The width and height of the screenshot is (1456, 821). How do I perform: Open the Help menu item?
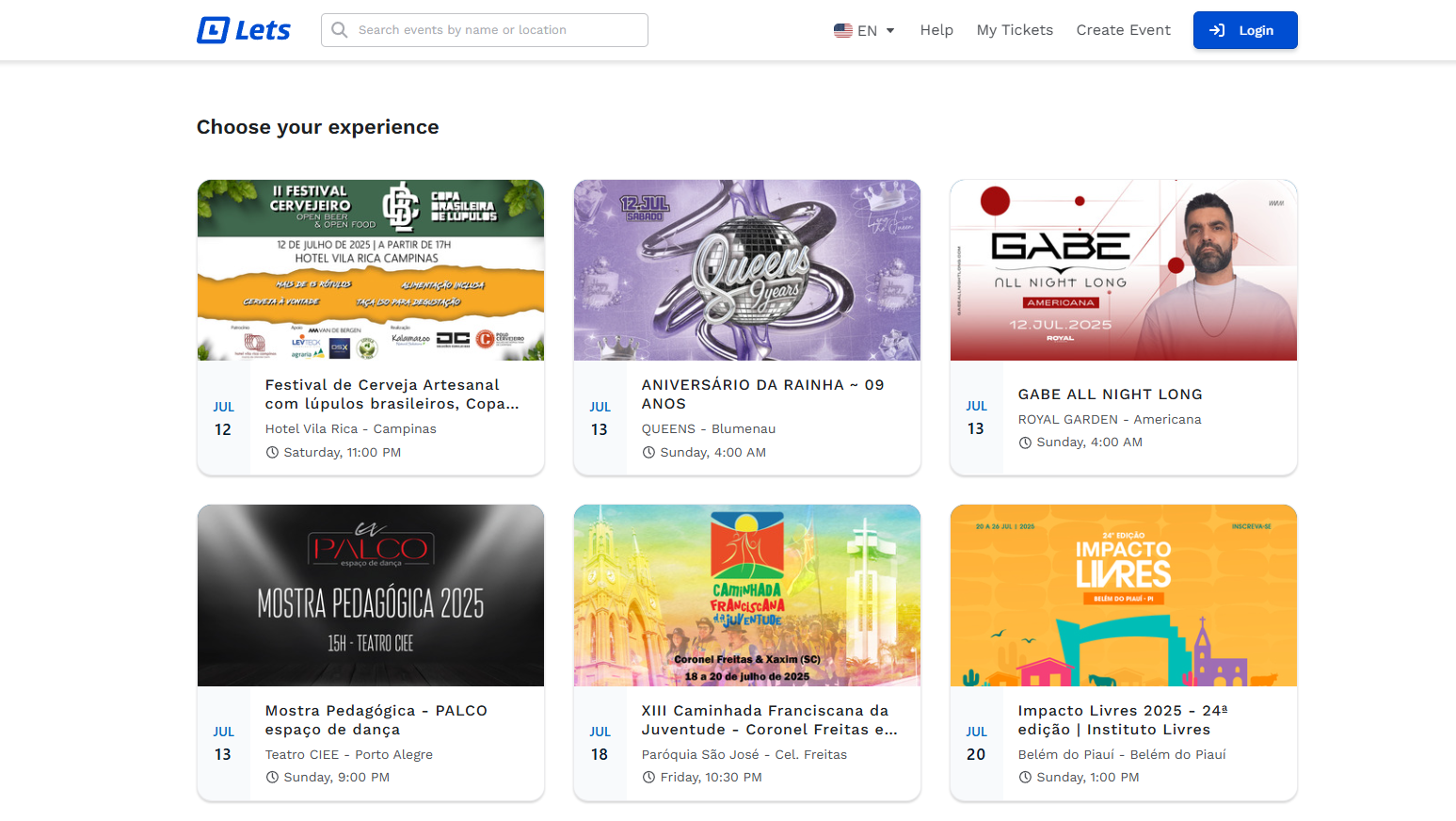[x=936, y=30]
